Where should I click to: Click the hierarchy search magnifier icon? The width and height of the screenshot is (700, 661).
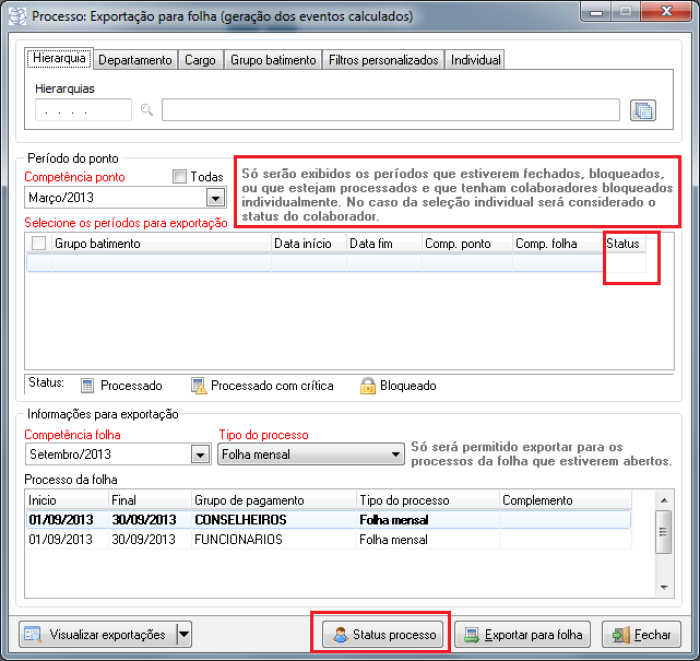pyautogui.click(x=147, y=110)
